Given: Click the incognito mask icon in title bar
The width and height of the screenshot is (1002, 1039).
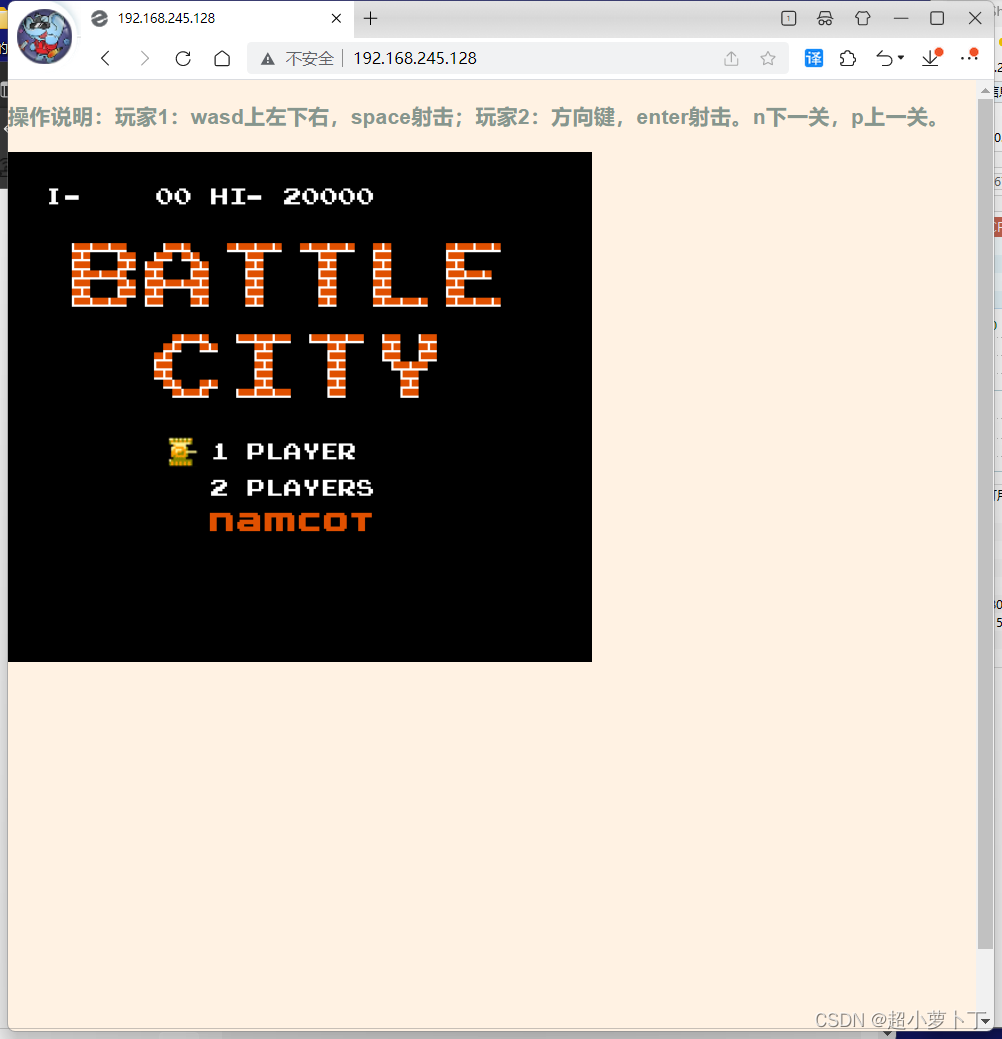Looking at the screenshot, I should (x=825, y=19).
